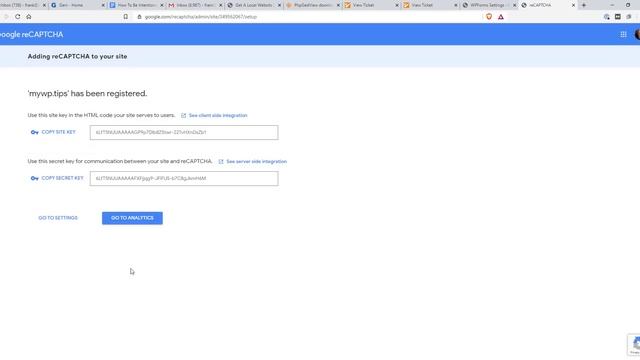Close the Gmail Inbox tab
This screenshot has width=640, height=360.
[221, 5]
